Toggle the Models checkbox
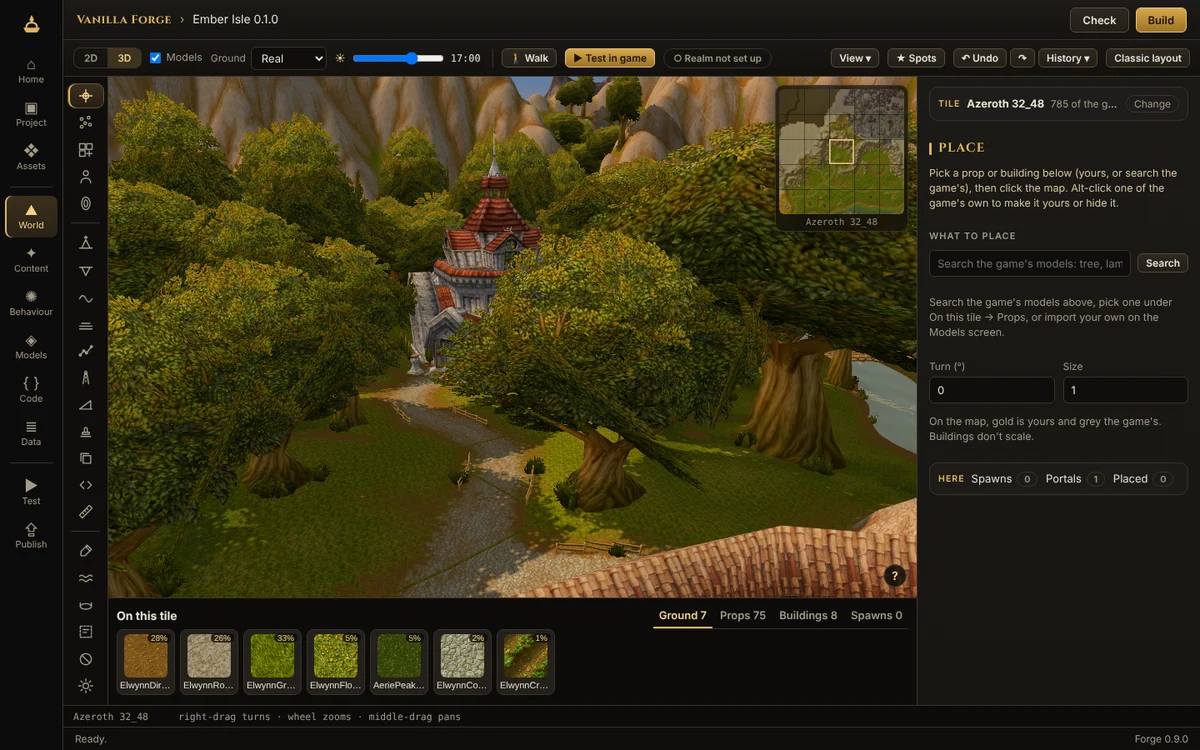Viewport: 1200px width, 750px height. pyautogui.click(x=155, y=58)
